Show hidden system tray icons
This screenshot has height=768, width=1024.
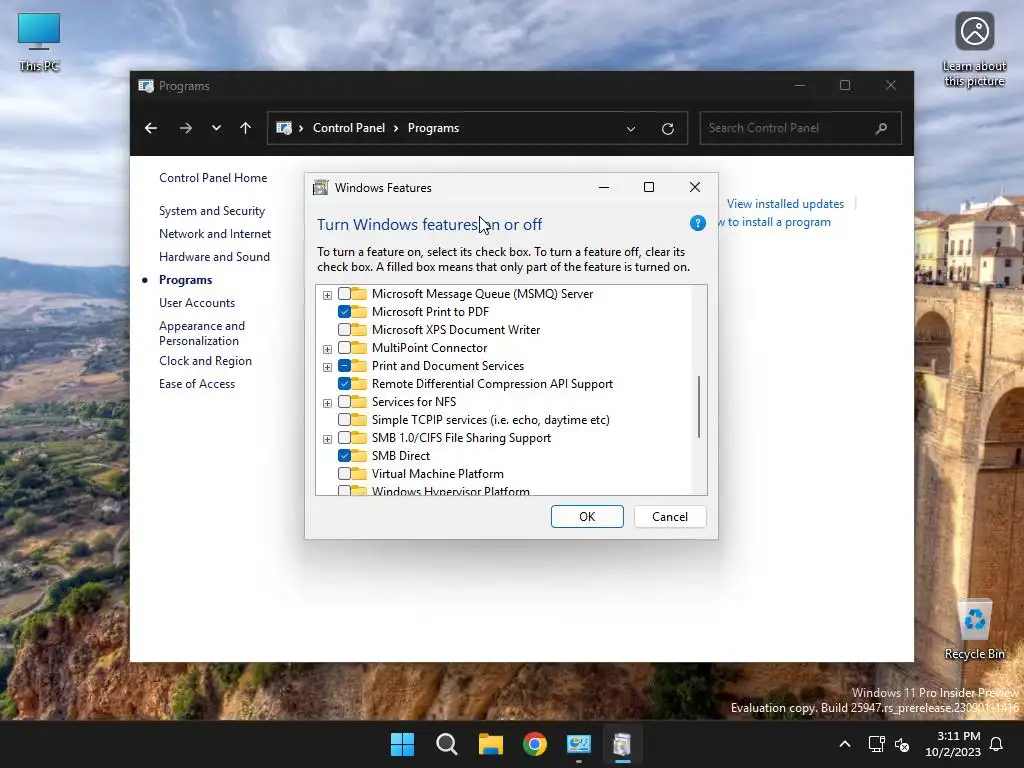point(844,744)
